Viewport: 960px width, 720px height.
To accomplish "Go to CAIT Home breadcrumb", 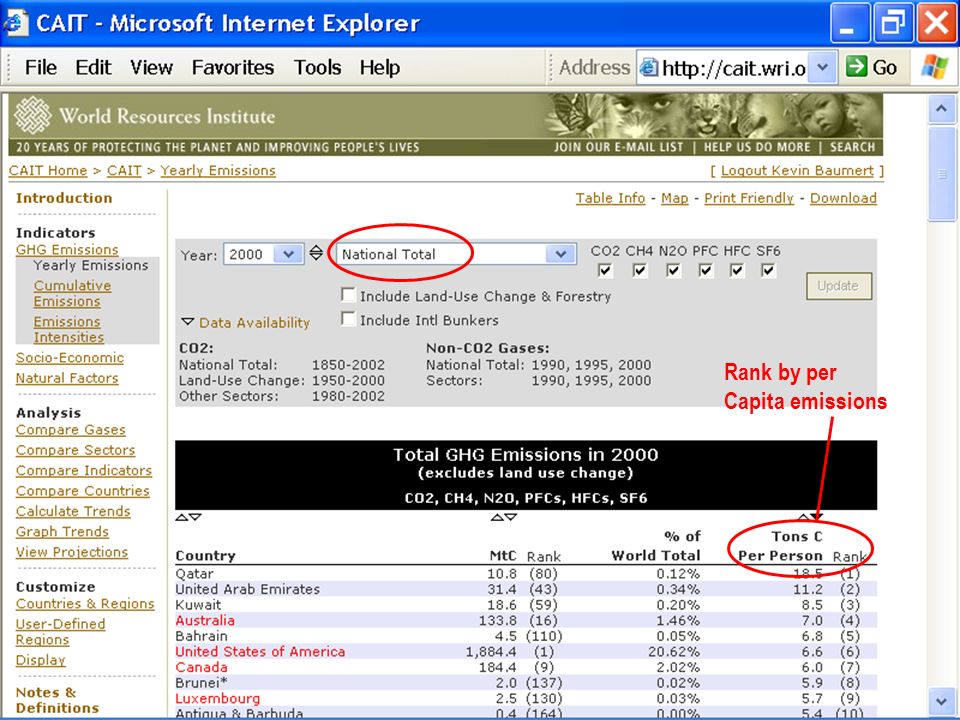I will (48, 171).
